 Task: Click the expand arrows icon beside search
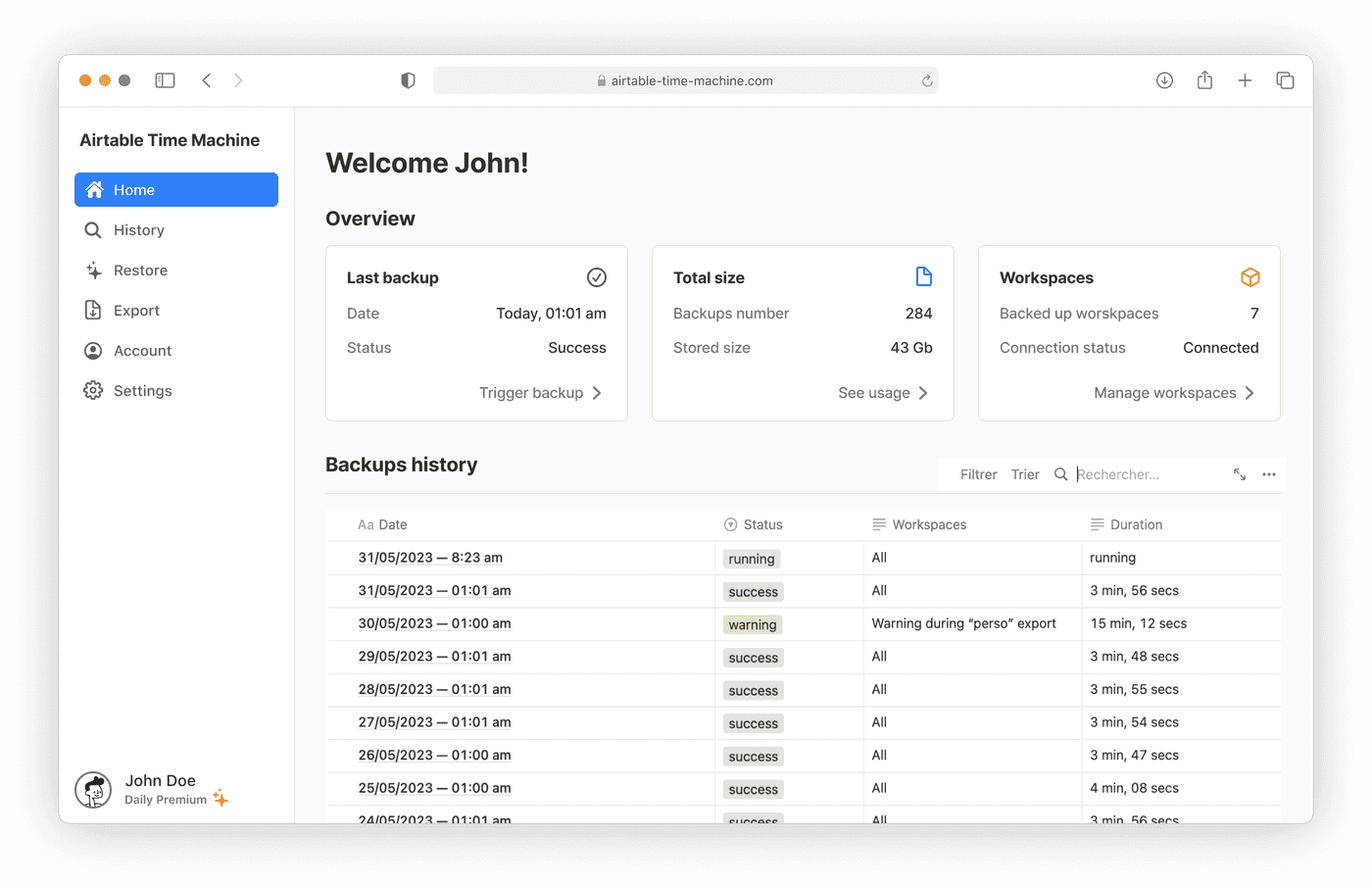point(1239,473)
